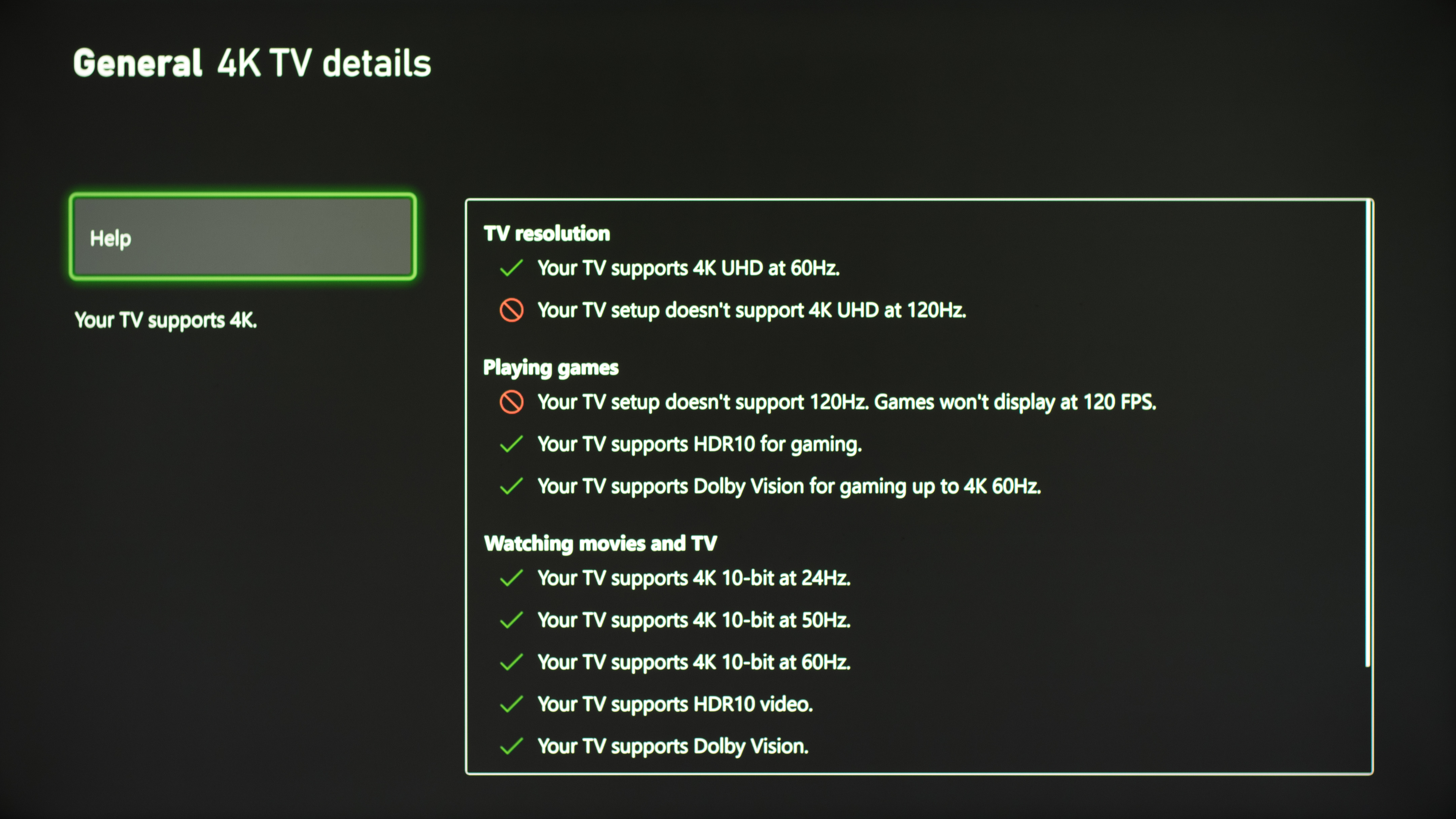Click checkmark beside Dolby Vision for gaming
The width and height of the screenshot is (1456, 819).
tap(511, 486)
